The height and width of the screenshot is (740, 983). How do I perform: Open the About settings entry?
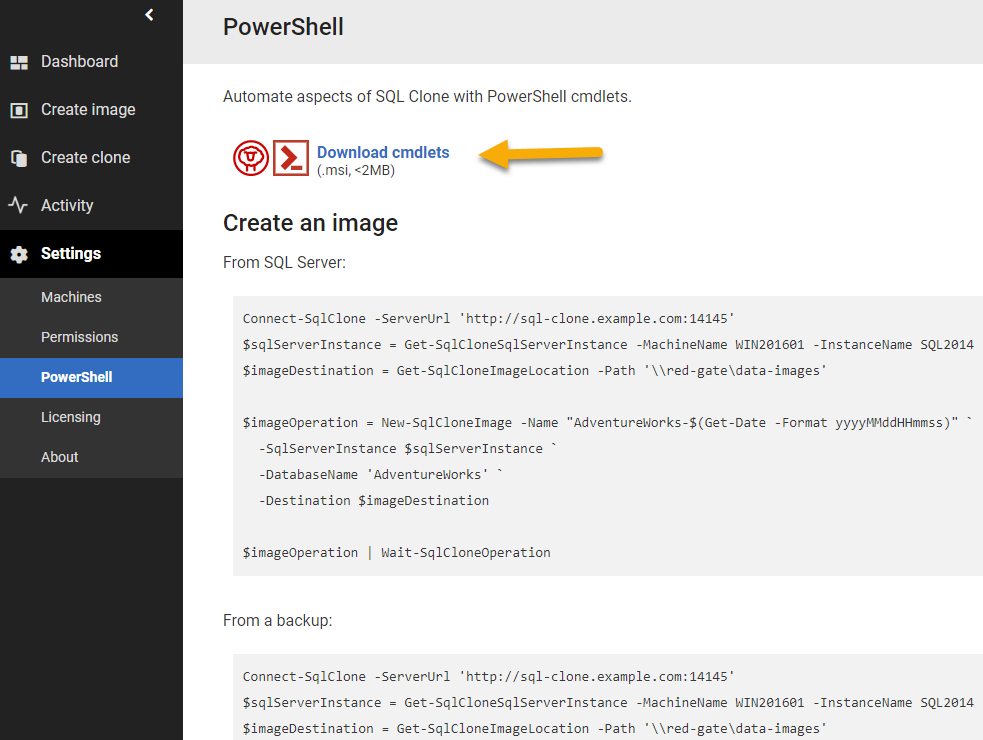(60, 457)
